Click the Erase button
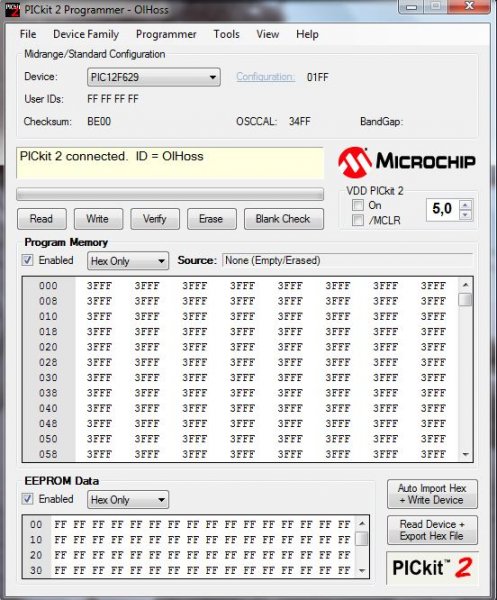Viewport: 497px width, 600px height. pos(212,219)
